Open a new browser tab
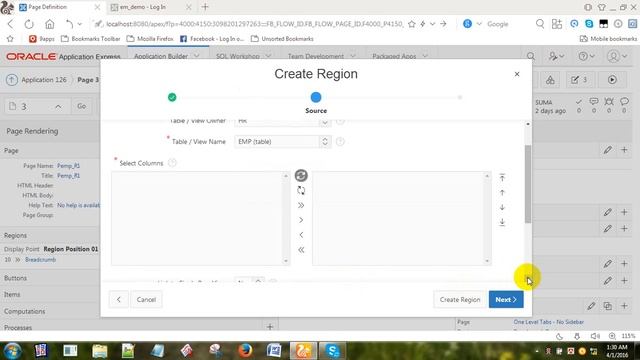The height and width of the screenshot is (360, 640). (205, 7)
